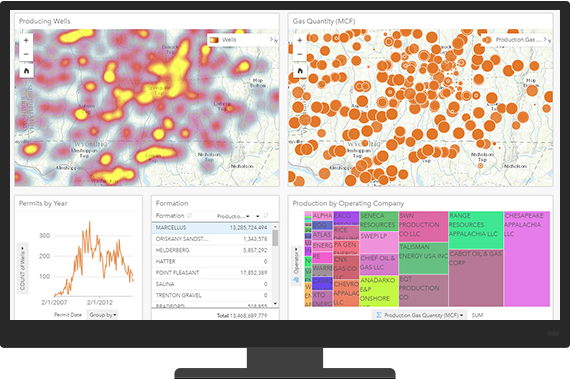Reset Producing Wells map to home extent
The height and width of the screenshot is (379, 570).
(x=26, y=71)
